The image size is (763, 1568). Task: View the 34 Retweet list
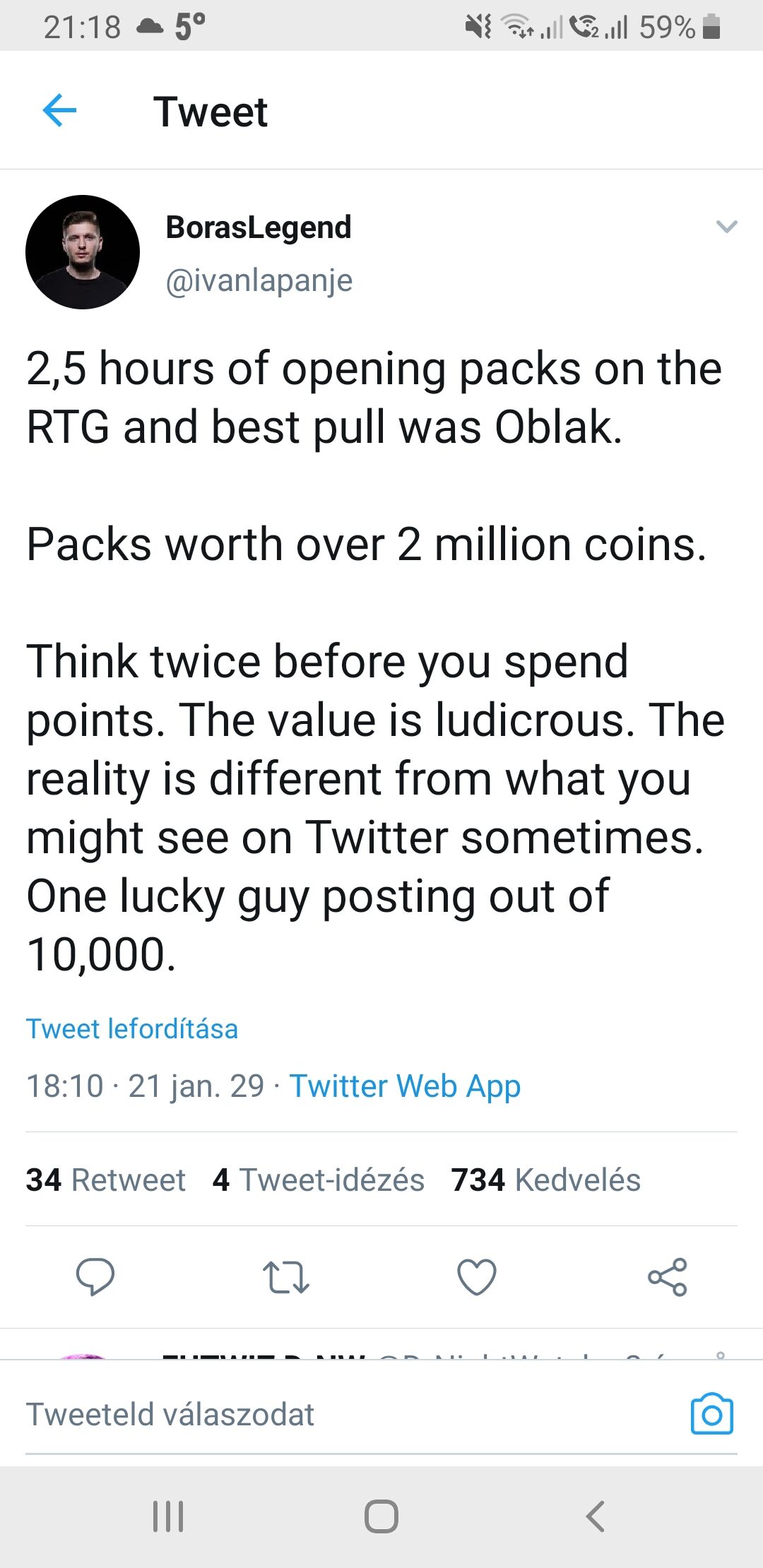click(x=106, y=1180)
